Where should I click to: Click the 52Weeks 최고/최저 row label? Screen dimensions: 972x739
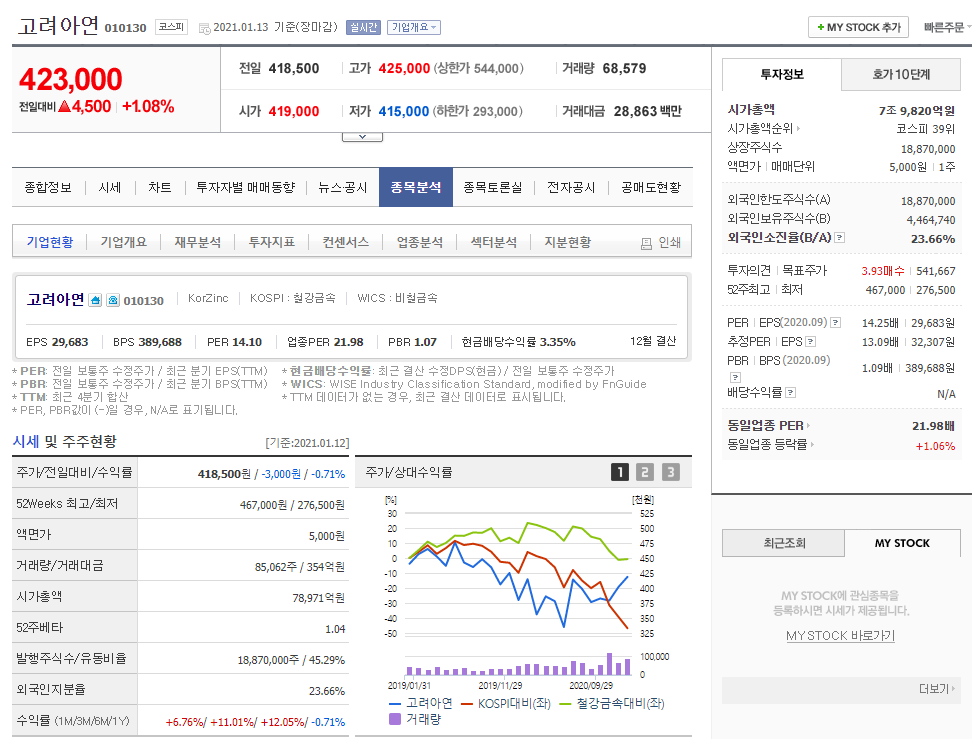pos(67,503)
